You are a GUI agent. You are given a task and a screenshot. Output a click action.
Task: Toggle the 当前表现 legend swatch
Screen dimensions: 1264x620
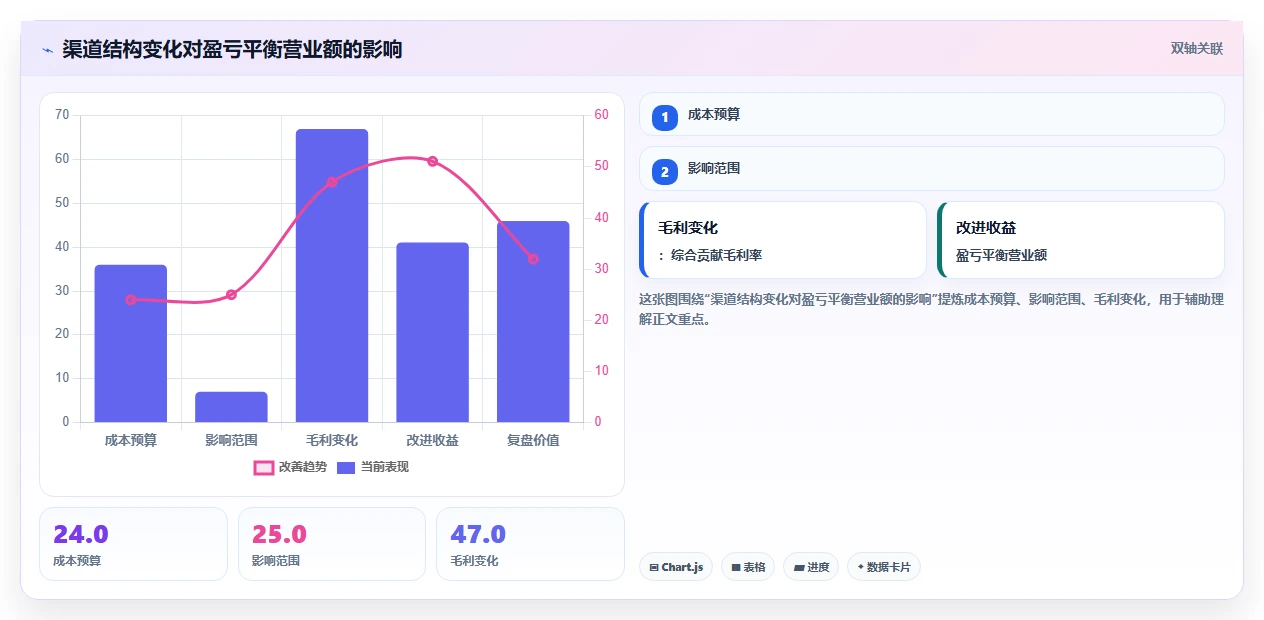pos(346,467)
